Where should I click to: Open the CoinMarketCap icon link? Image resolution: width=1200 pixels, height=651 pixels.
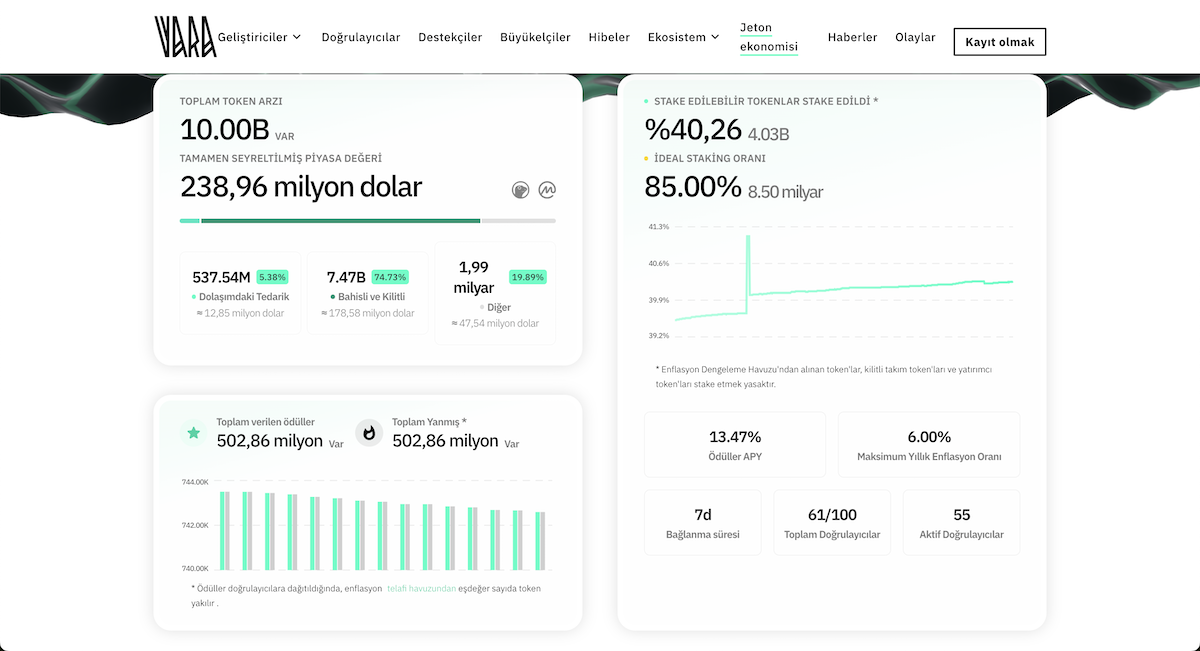[547, 189]
